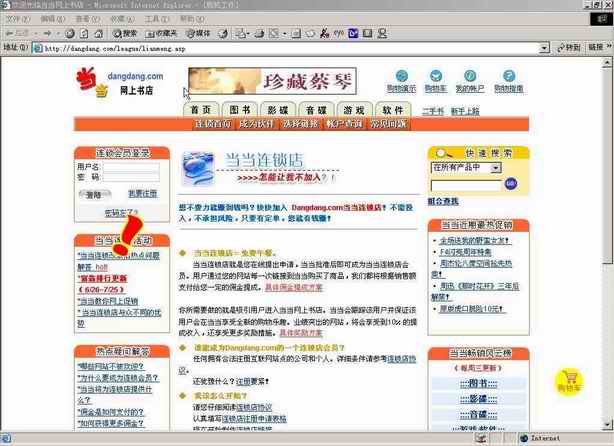Click 帐户查询 in the orange bar
This screenshot has height=446, width=614.
(x=344, y=124)
